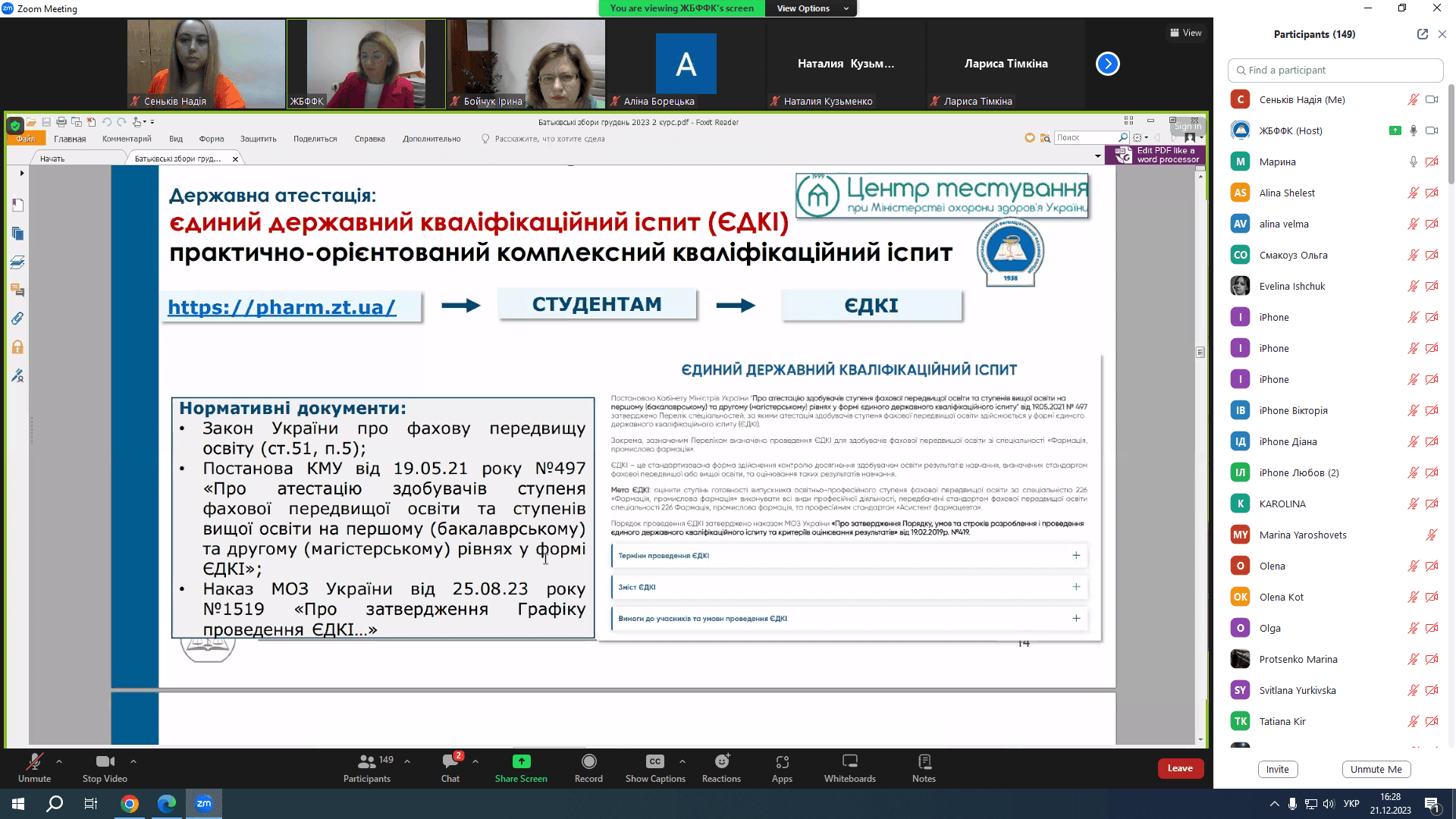This screenshot has height=819, width=1456.
Task: Expand participants options arrow
Action: pyautogui.click(x=407, y=761)
